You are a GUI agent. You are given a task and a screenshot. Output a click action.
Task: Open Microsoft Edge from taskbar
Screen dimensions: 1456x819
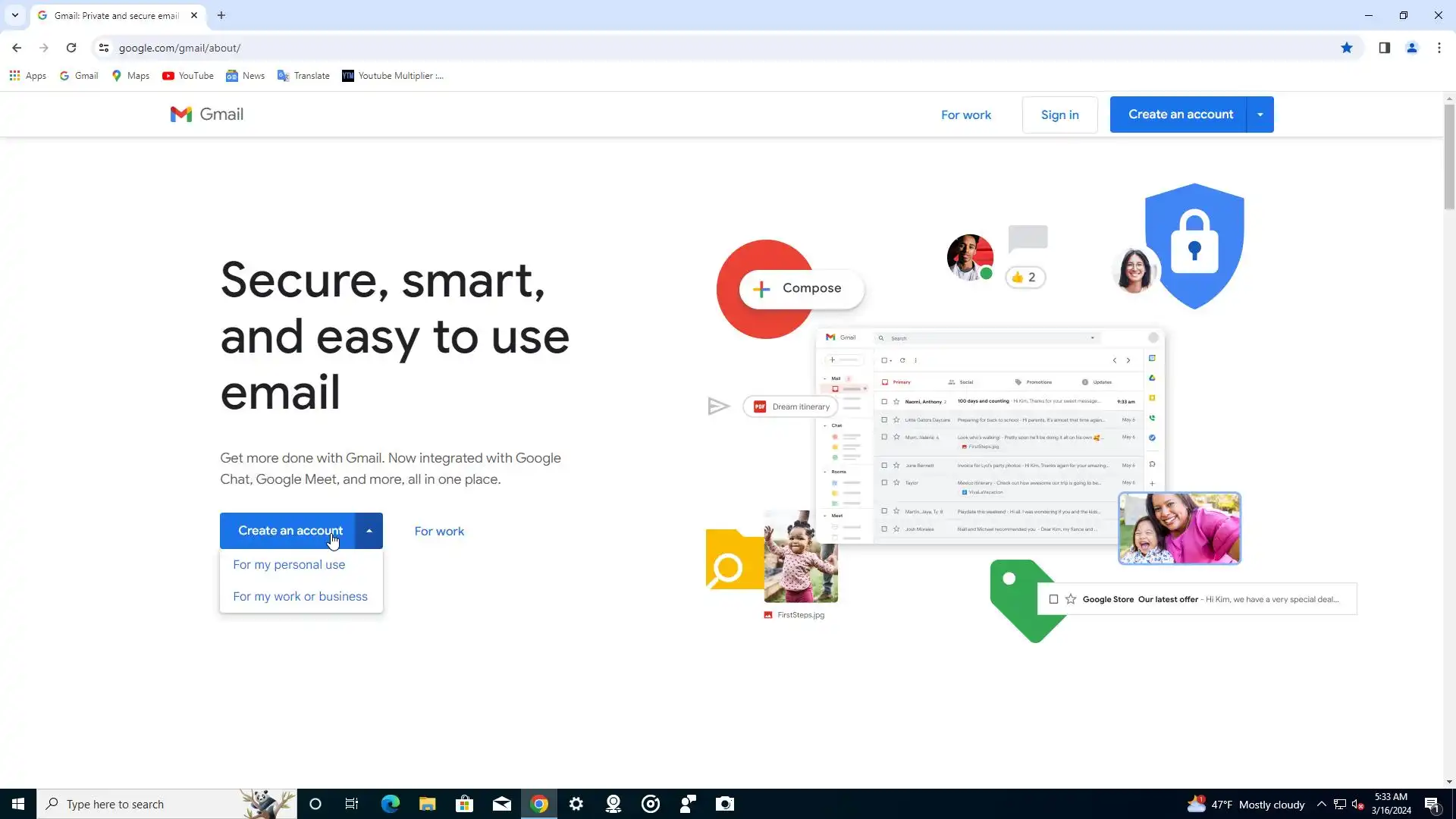click(390, 804)
